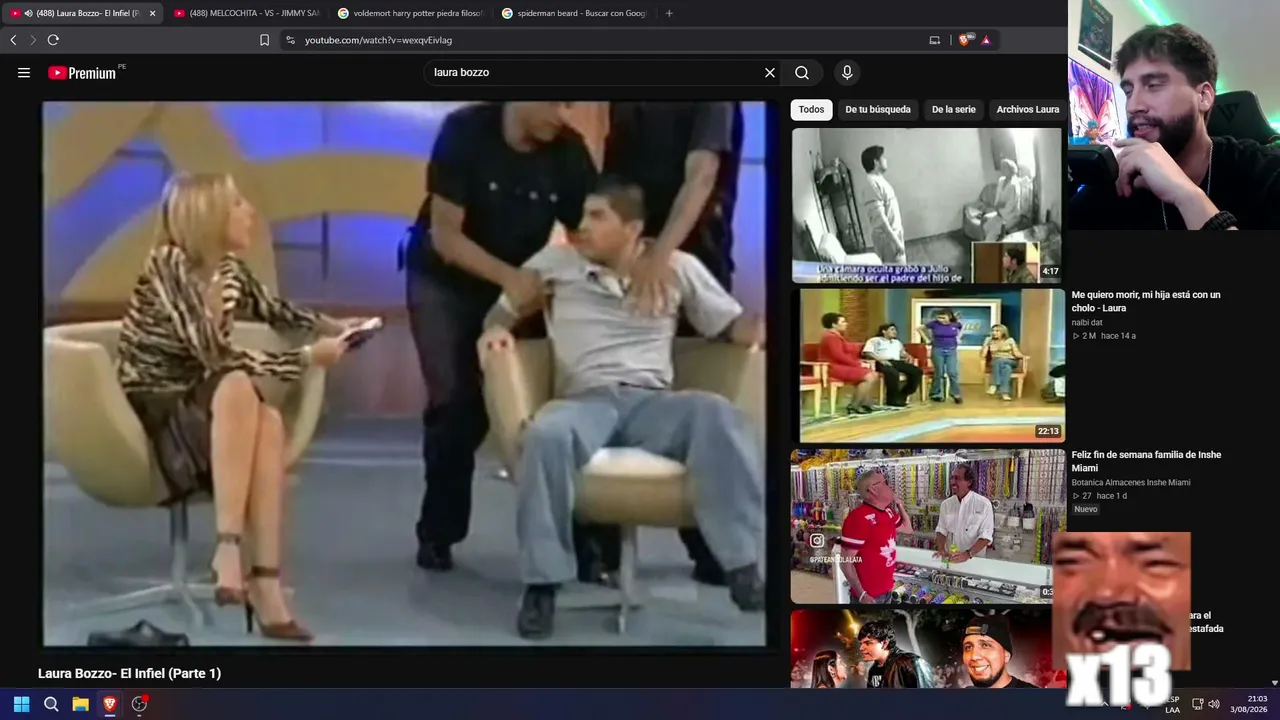Open Brave Shields lion icon
Image resolution: width=1280 pixels, height=720 pixels.
point(964,40)
